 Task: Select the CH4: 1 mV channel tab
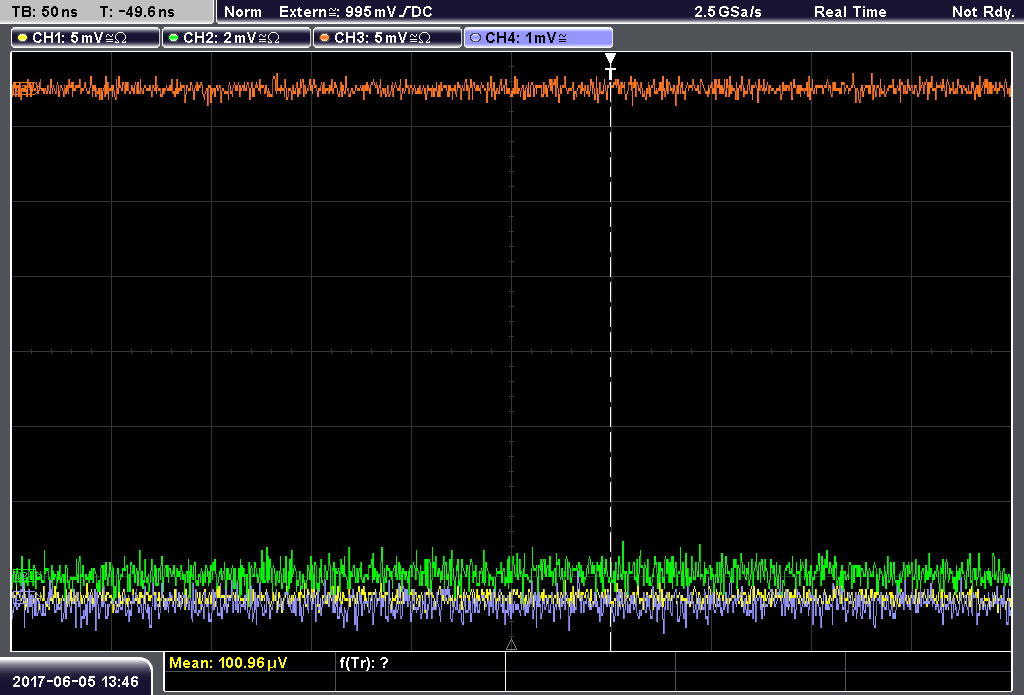coord(538,38)
